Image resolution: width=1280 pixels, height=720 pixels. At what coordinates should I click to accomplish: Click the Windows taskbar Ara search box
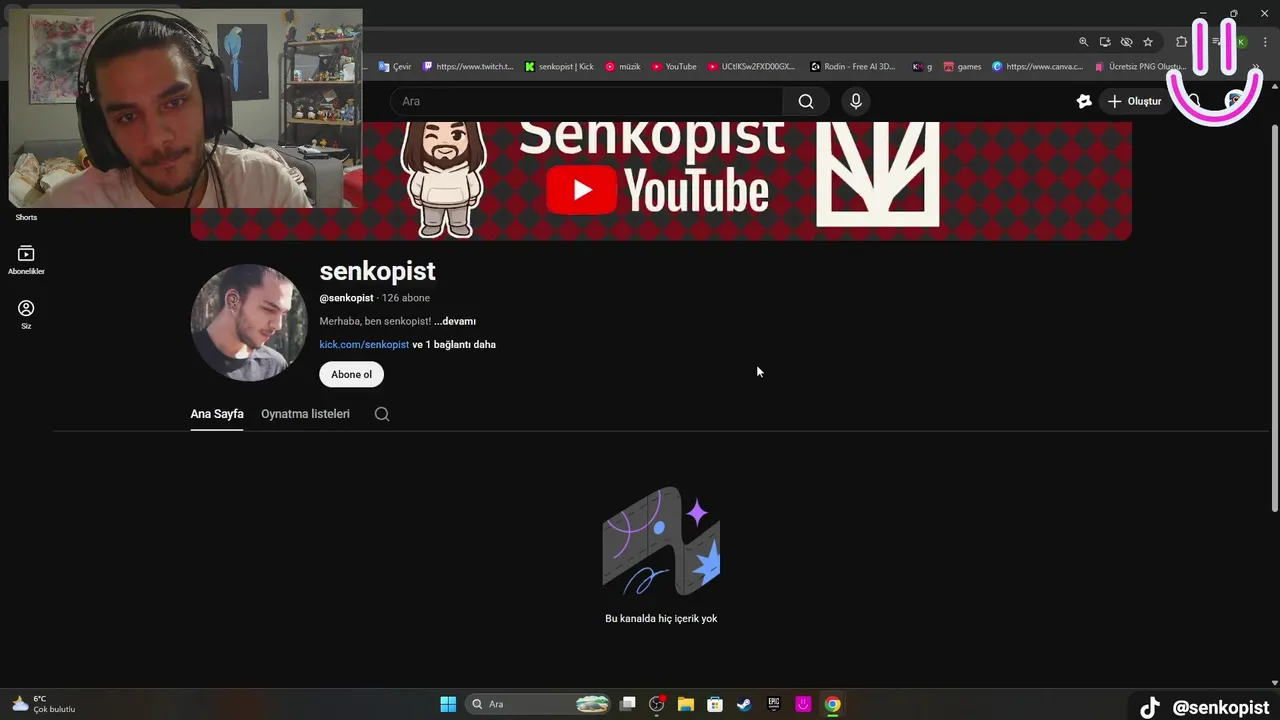(539, 704)
